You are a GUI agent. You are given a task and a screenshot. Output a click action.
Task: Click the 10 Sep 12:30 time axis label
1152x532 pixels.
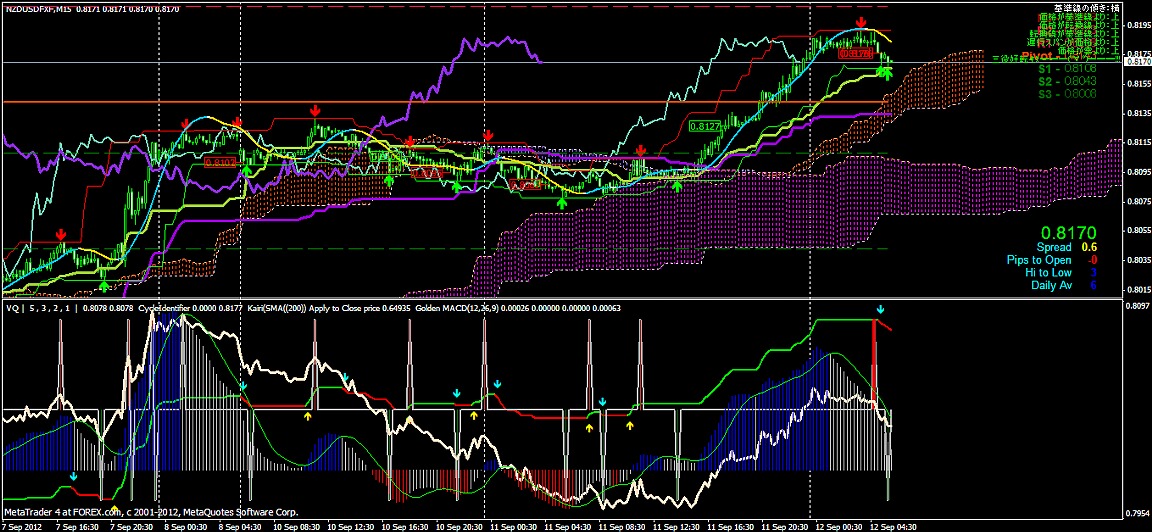[x=351, y=526]
